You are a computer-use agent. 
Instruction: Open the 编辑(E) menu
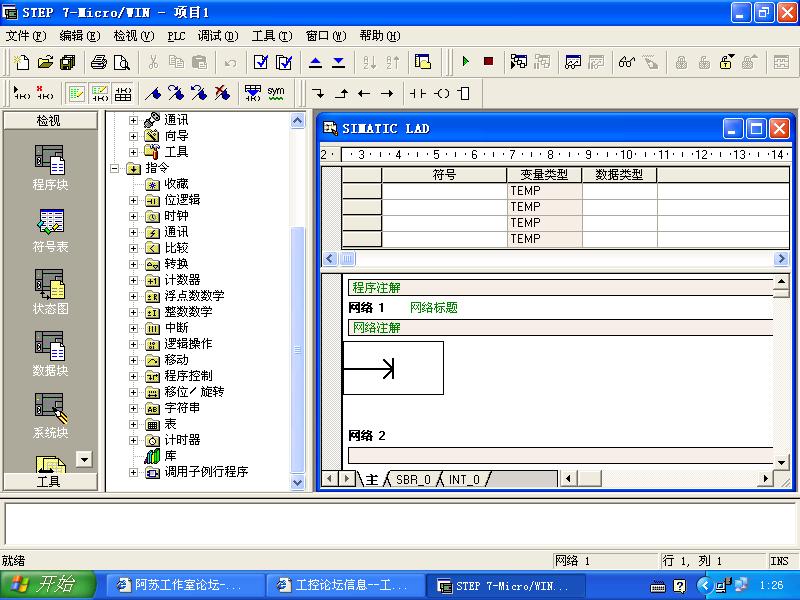click(80, 36)
